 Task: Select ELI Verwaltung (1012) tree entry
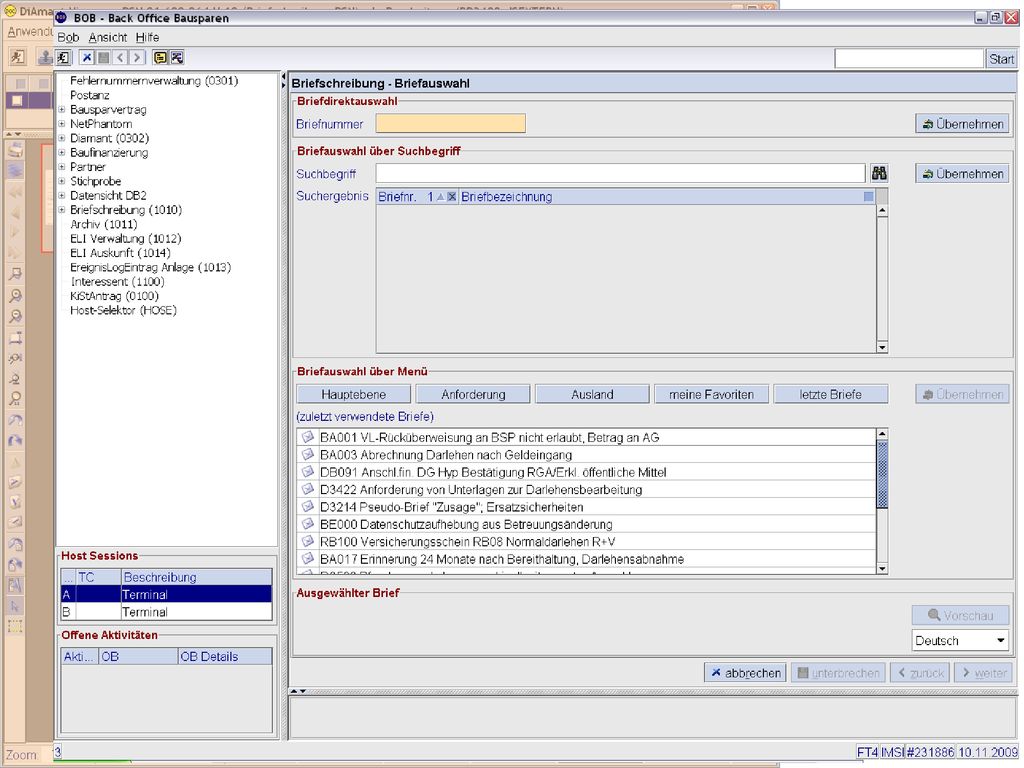click(125, 239)
